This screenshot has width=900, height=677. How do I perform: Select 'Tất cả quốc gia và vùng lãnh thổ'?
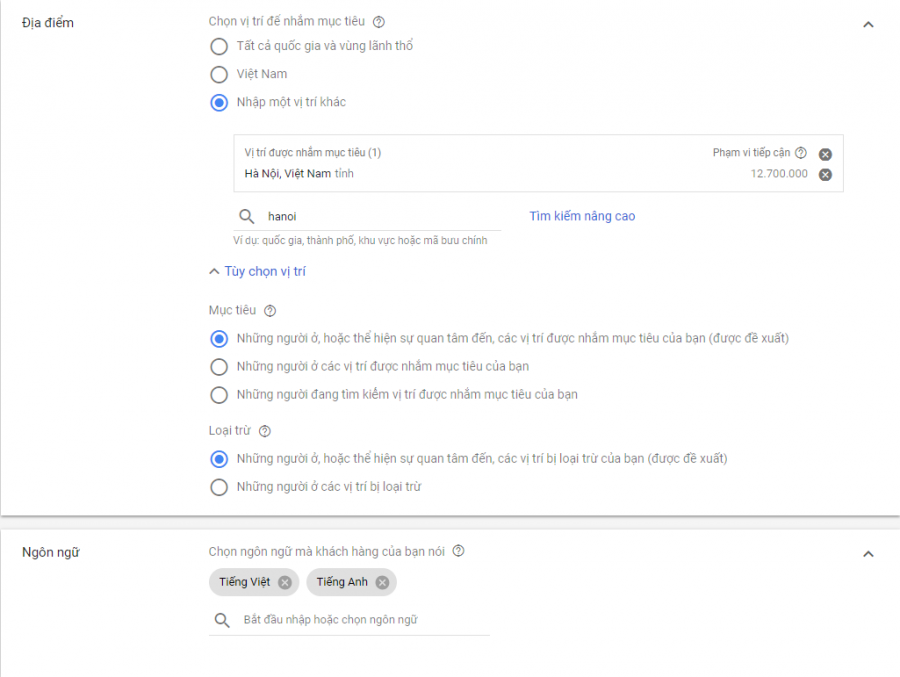219,46
